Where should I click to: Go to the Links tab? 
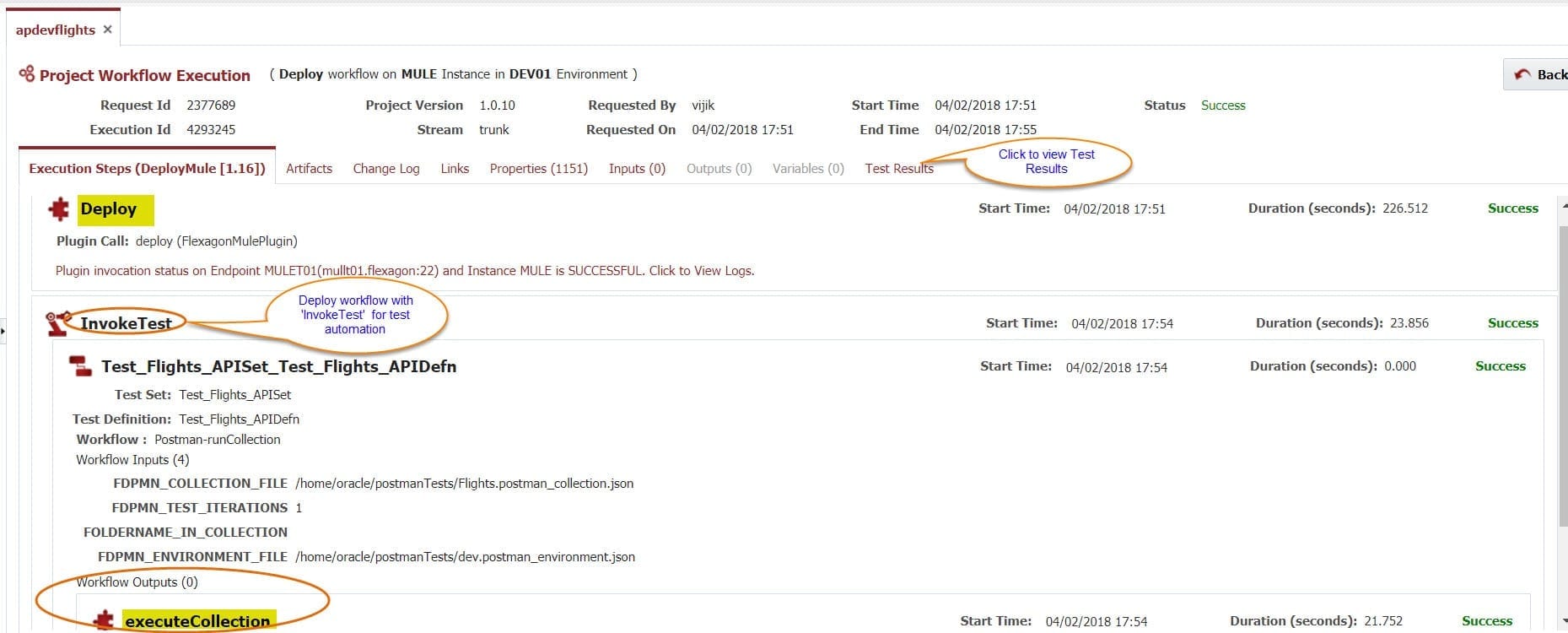click(455, 168)
